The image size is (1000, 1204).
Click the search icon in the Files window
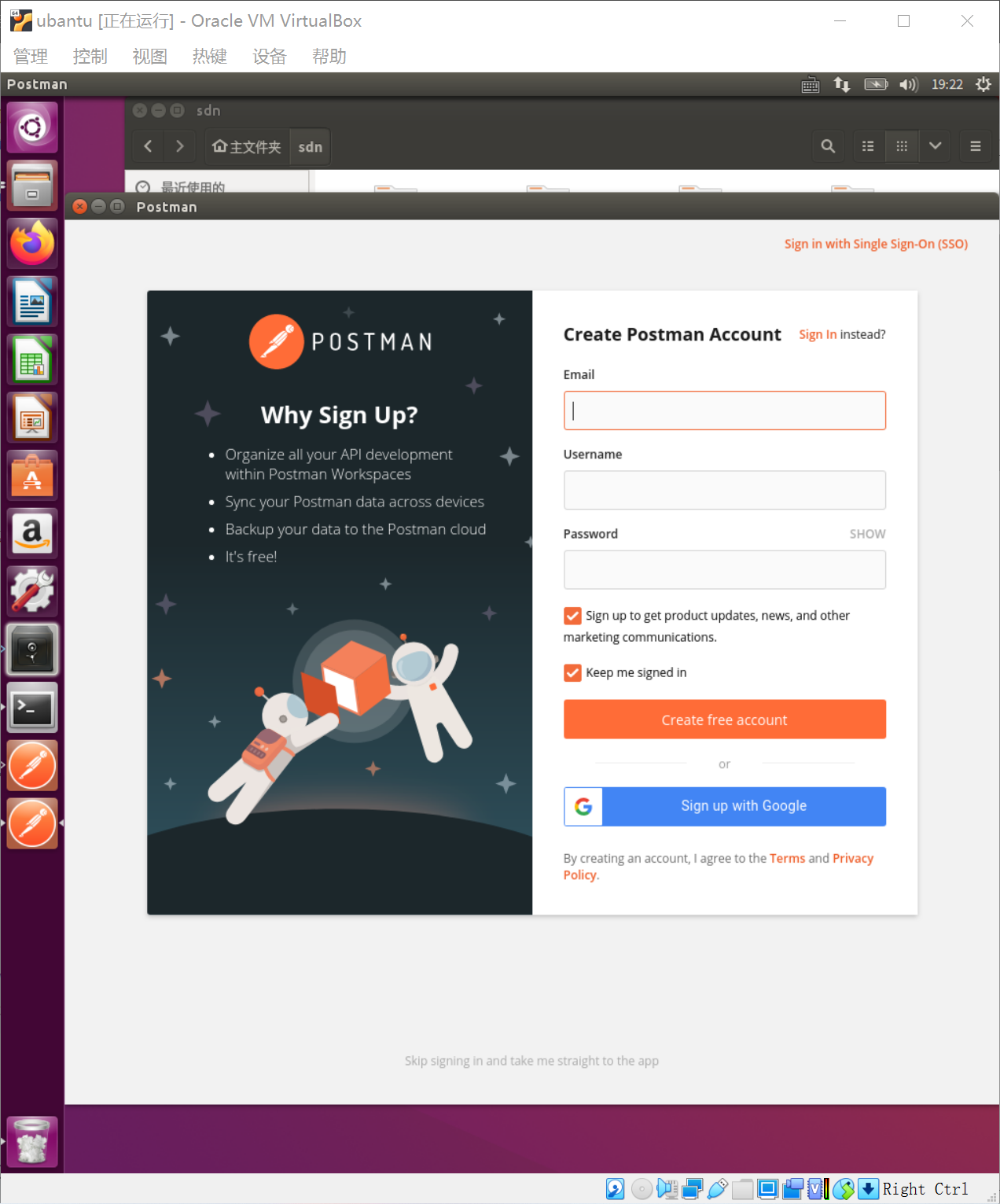828,146
